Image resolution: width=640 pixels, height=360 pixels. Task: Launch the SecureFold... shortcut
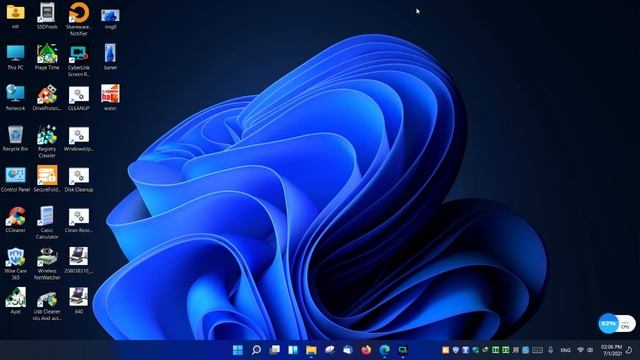pos(47,179)
